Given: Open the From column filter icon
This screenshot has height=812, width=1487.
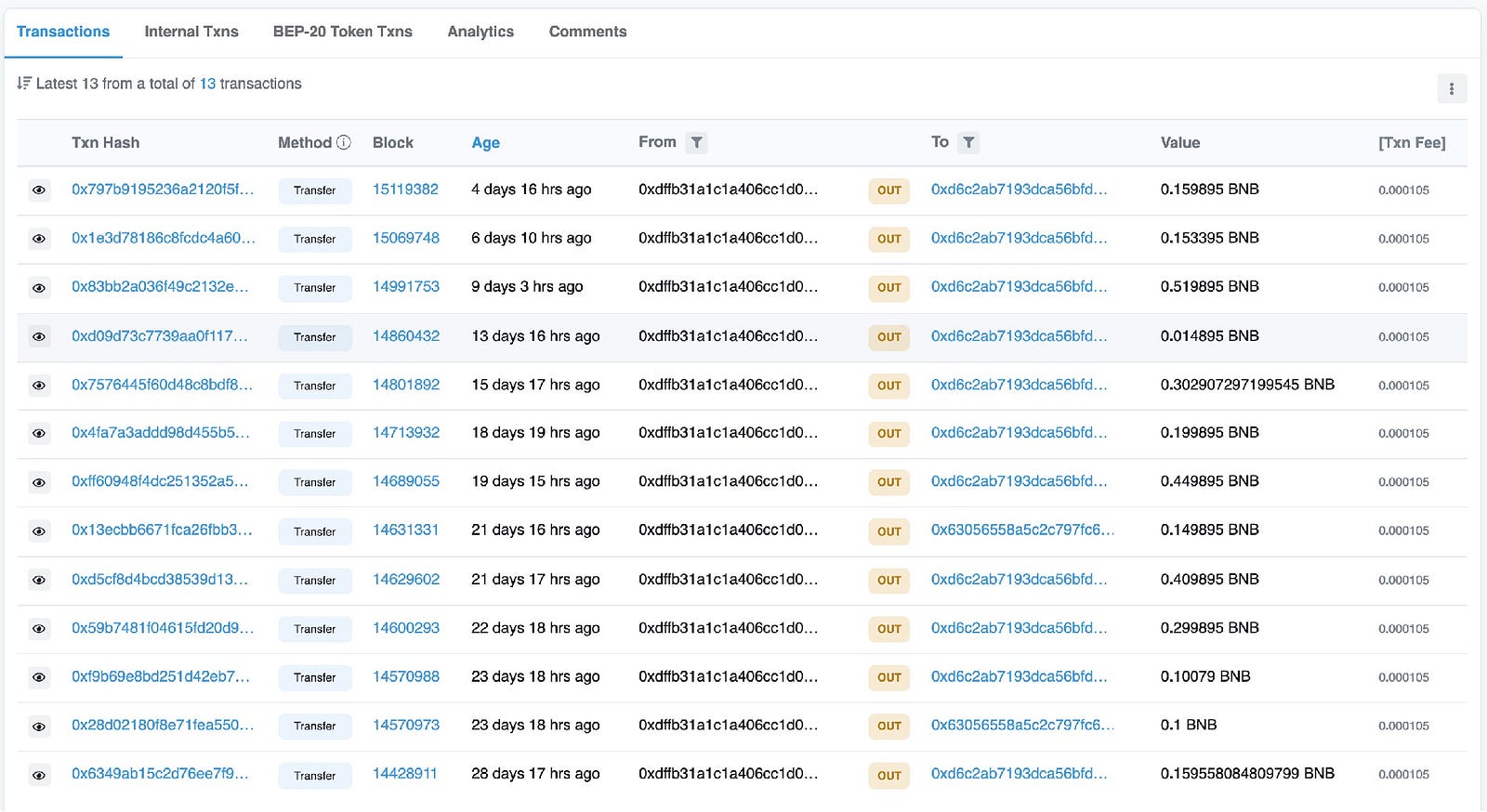Looking at the screenshot, I should 696,142.
